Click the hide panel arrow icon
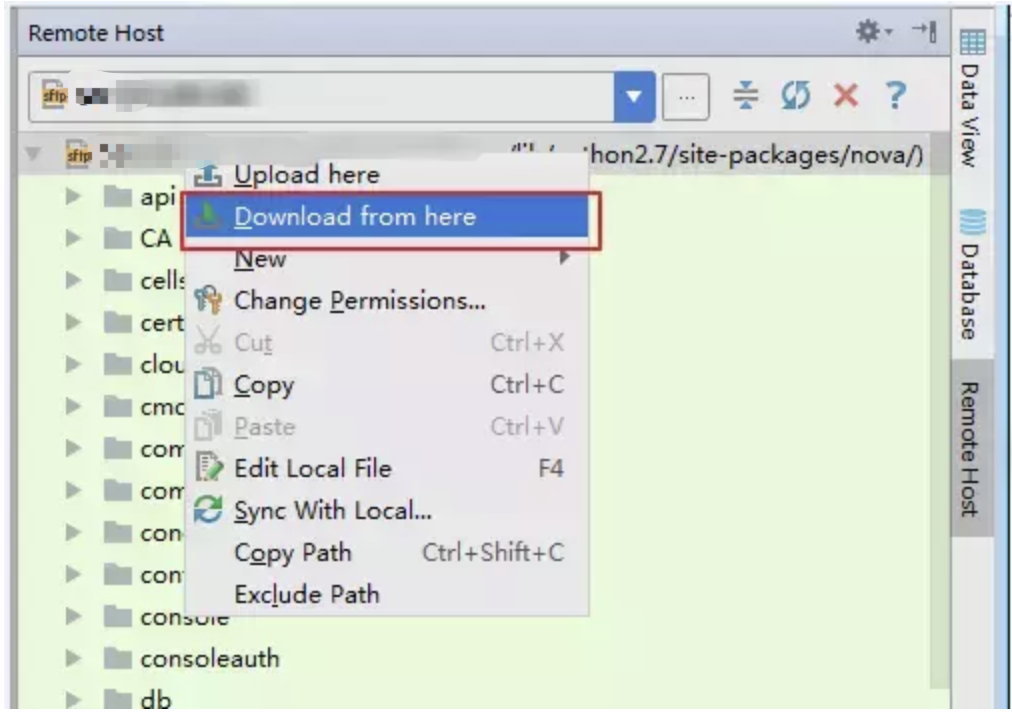1012x714 pixels. tap(923, 33)
